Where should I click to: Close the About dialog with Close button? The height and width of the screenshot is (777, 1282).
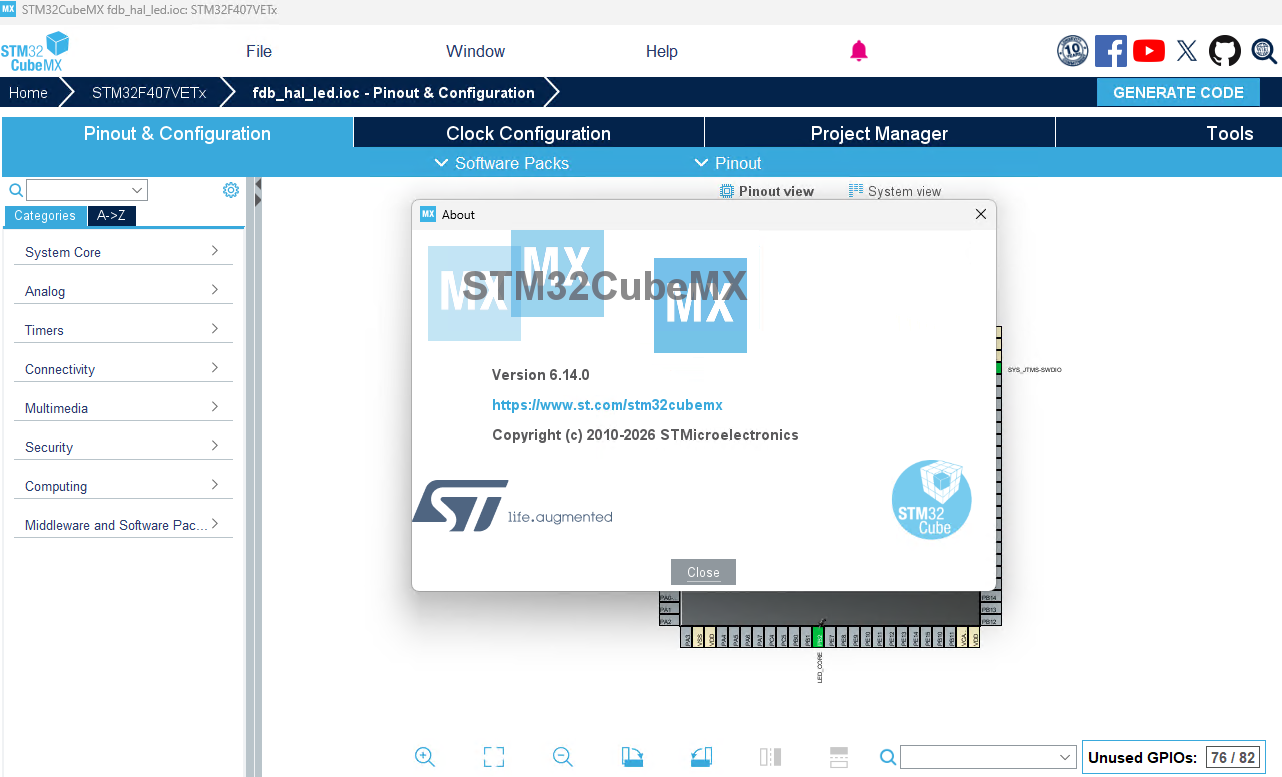[x=703, y=572]
